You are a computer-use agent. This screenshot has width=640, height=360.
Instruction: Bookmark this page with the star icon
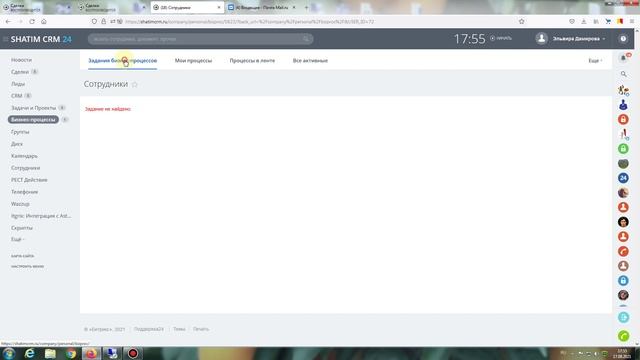coord(521,21)
